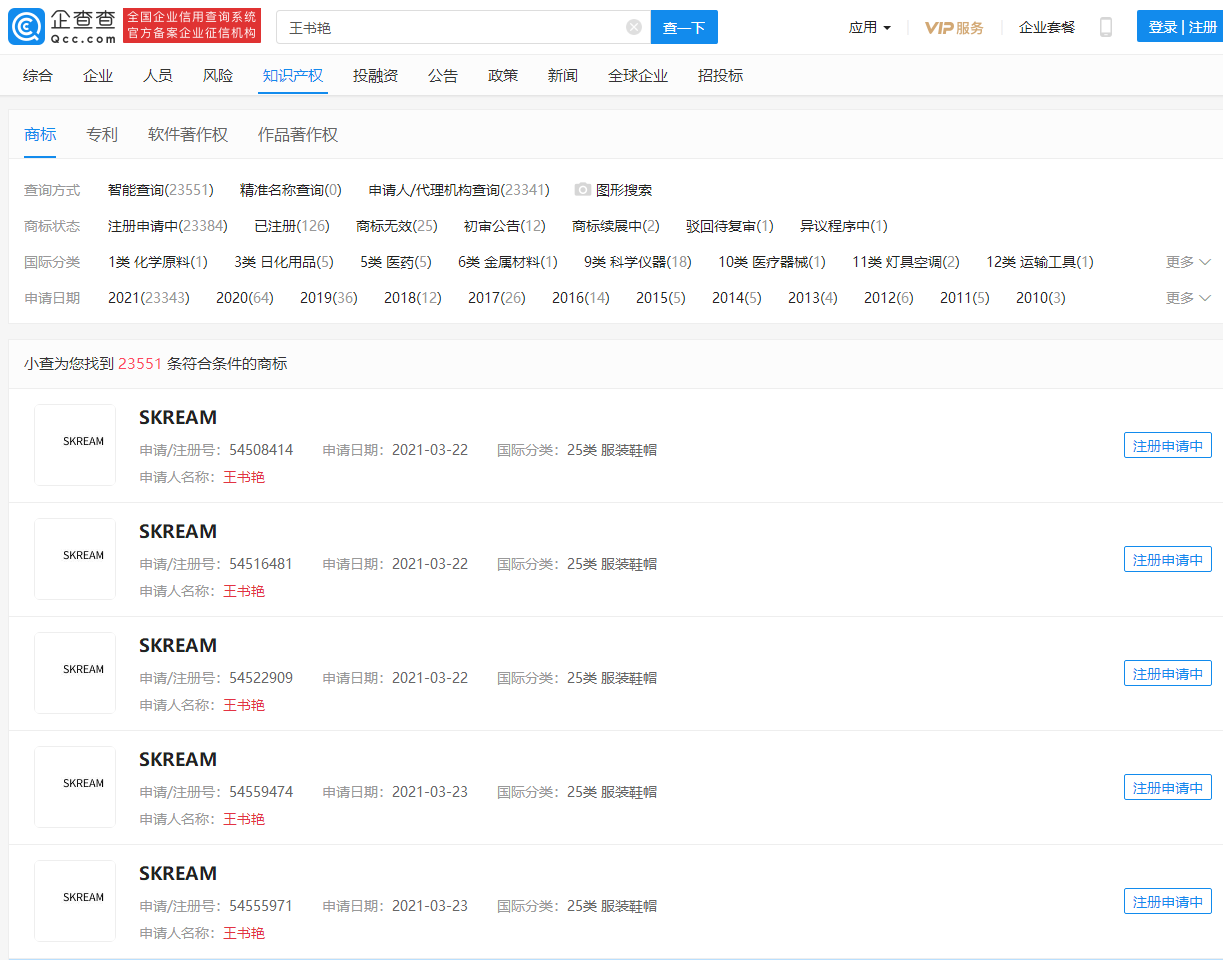Switch to the 企业 tab
Image resolution: width=1223 pixels, height=960 pixels.
(98, 76)
